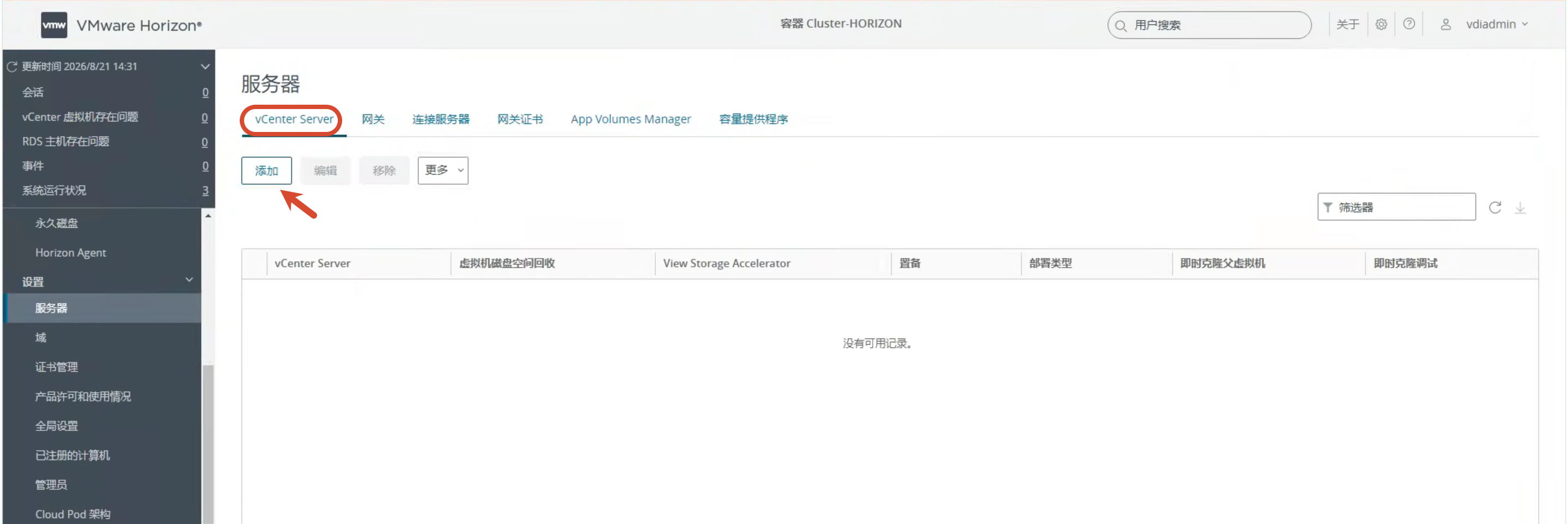The width and height of the screenshot is (1568, 524).
Task: Sort by 即时克隆调试 column header
Action: [x=1405, y=263]
